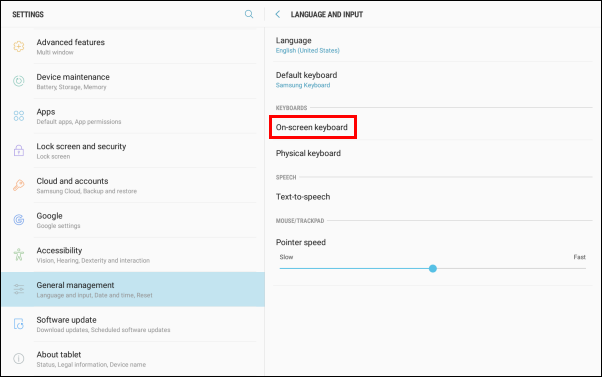Select Apps in settings list
This screenshot has width=602, height=377.
pos(133,116)
